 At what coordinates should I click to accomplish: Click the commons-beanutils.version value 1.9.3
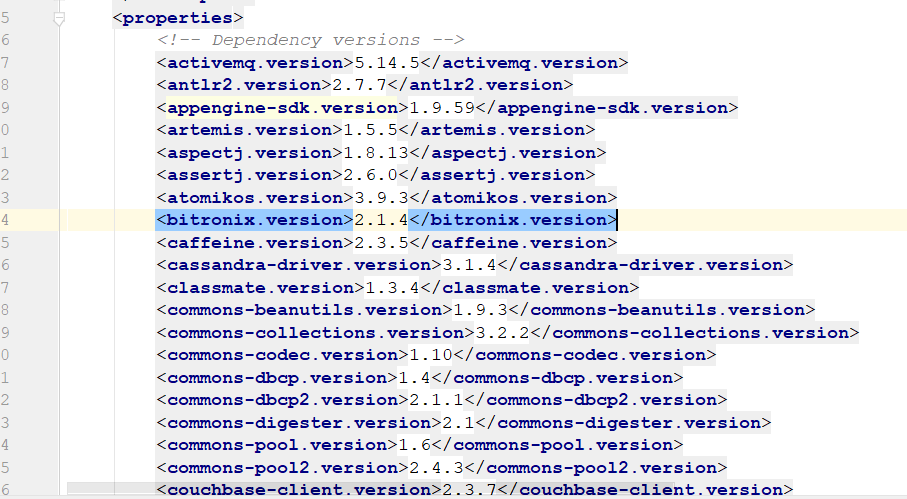point(480,310)
